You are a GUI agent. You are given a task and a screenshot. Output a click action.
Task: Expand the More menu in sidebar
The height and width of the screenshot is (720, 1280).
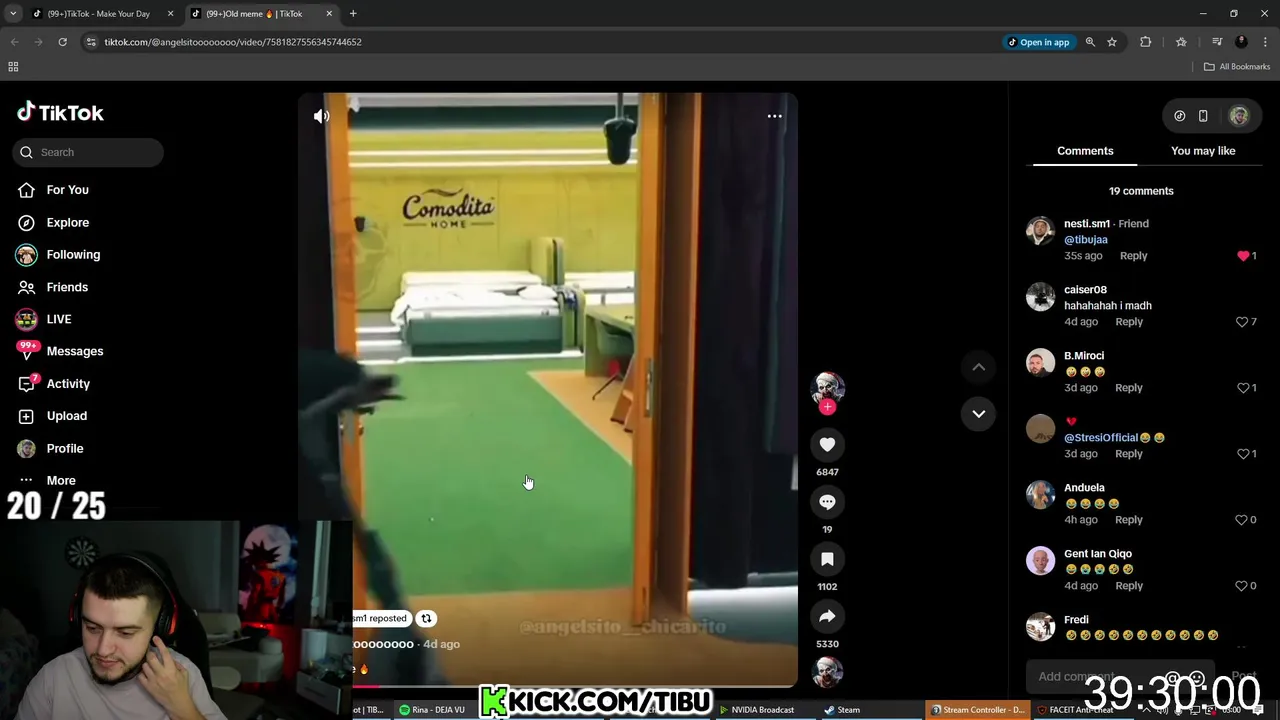[60, 481]
